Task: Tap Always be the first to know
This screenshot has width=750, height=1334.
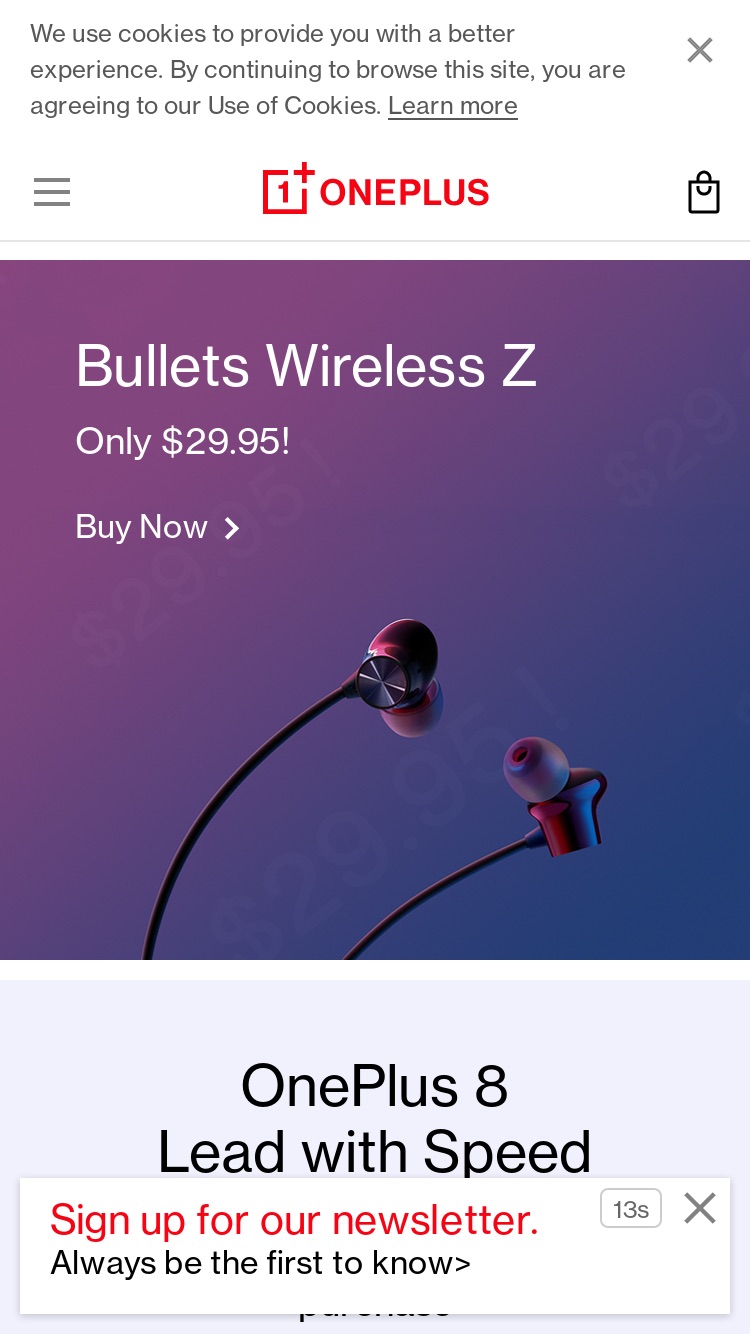Action: (261, 1264)
